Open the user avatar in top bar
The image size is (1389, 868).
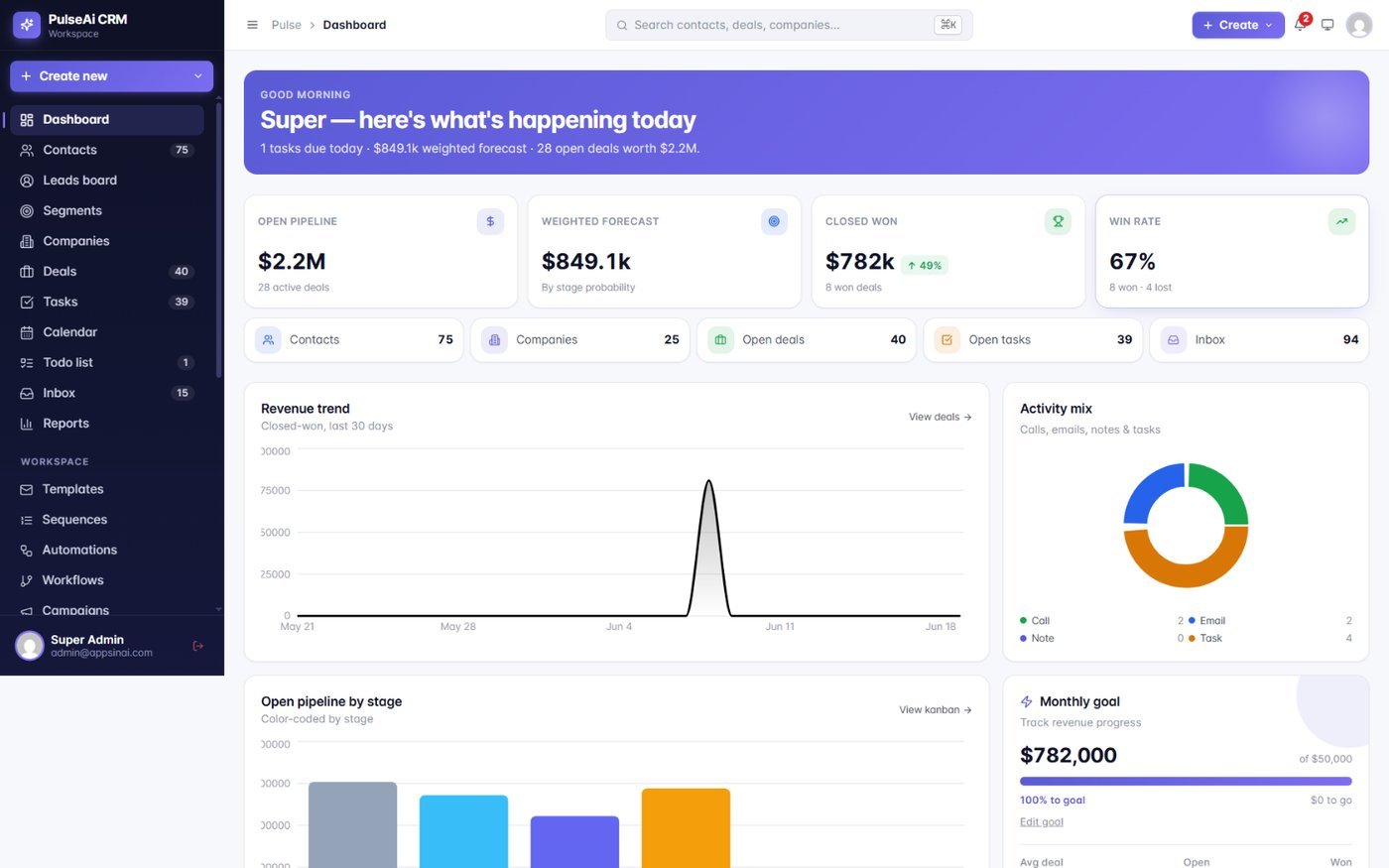(1359, 25)
